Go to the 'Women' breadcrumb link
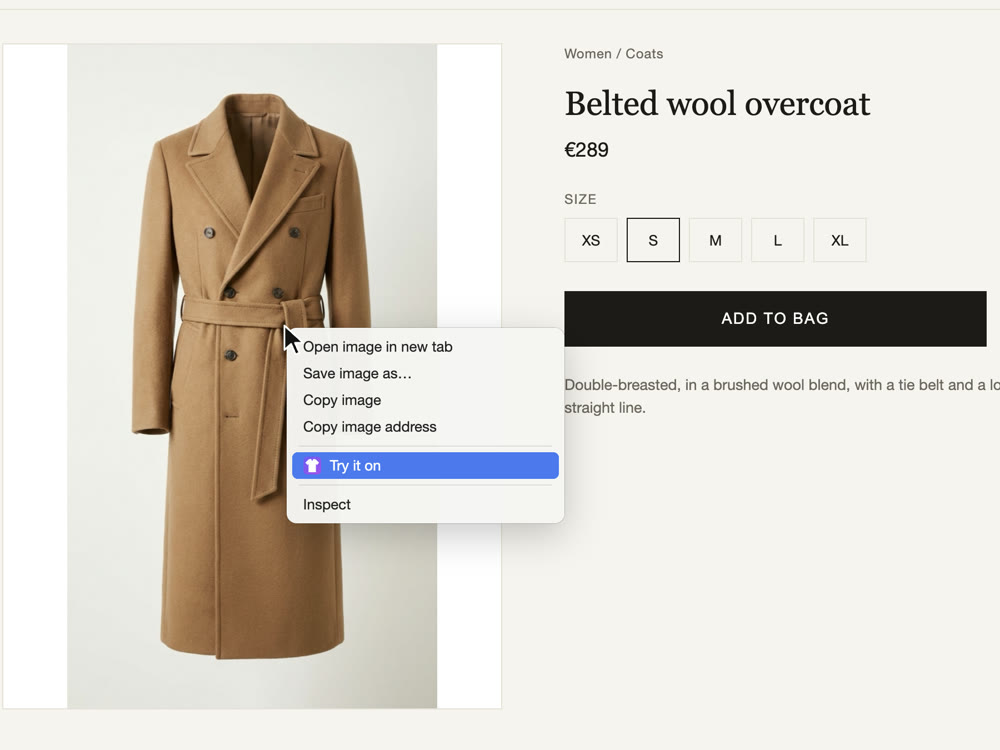This screenshot has width=1000, height=750. [x=587, y=54]
